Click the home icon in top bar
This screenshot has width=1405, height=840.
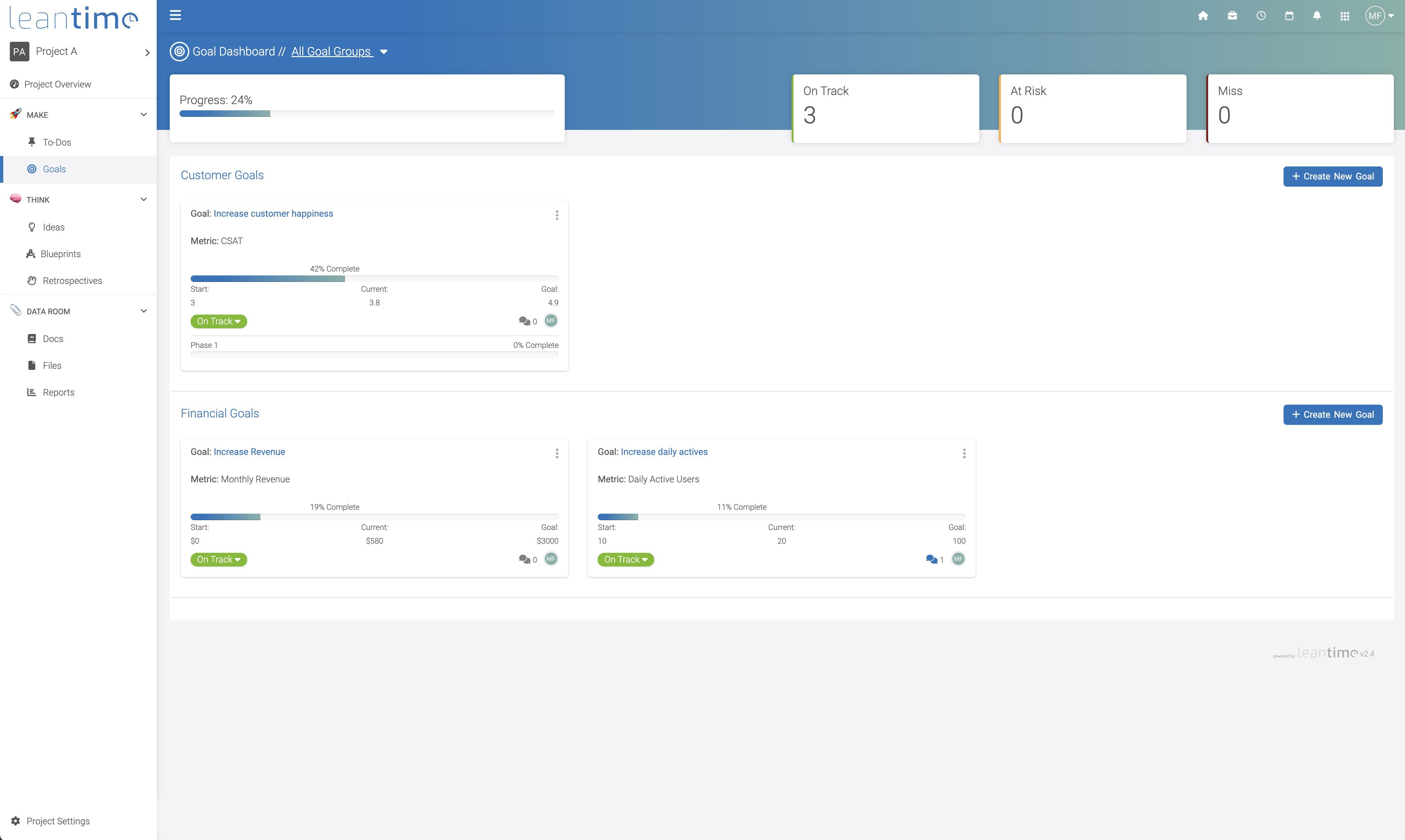(1203, 16)
